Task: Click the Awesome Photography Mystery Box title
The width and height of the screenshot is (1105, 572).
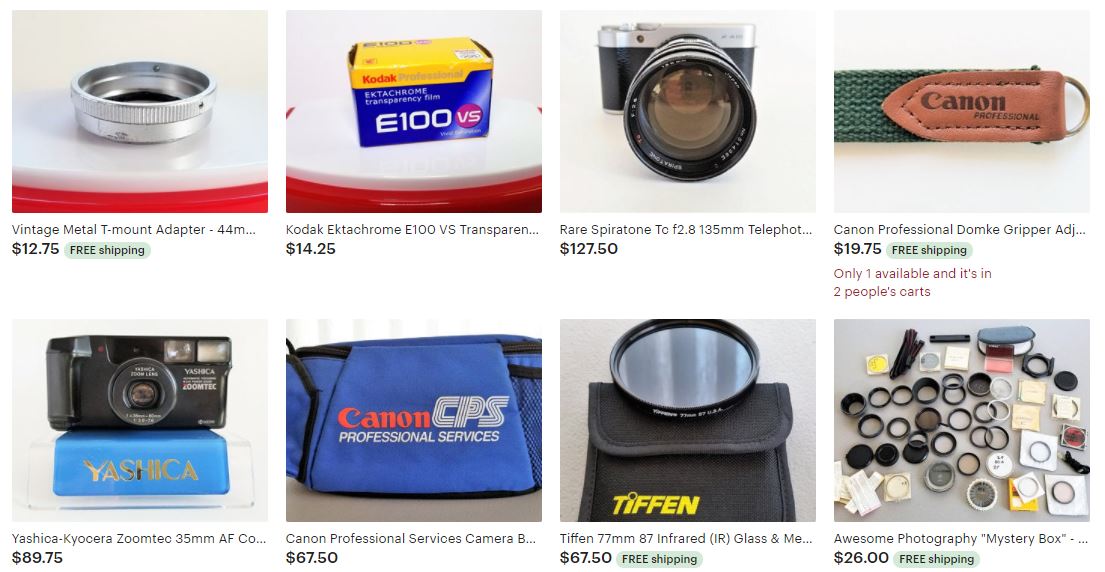Action: 960,539
